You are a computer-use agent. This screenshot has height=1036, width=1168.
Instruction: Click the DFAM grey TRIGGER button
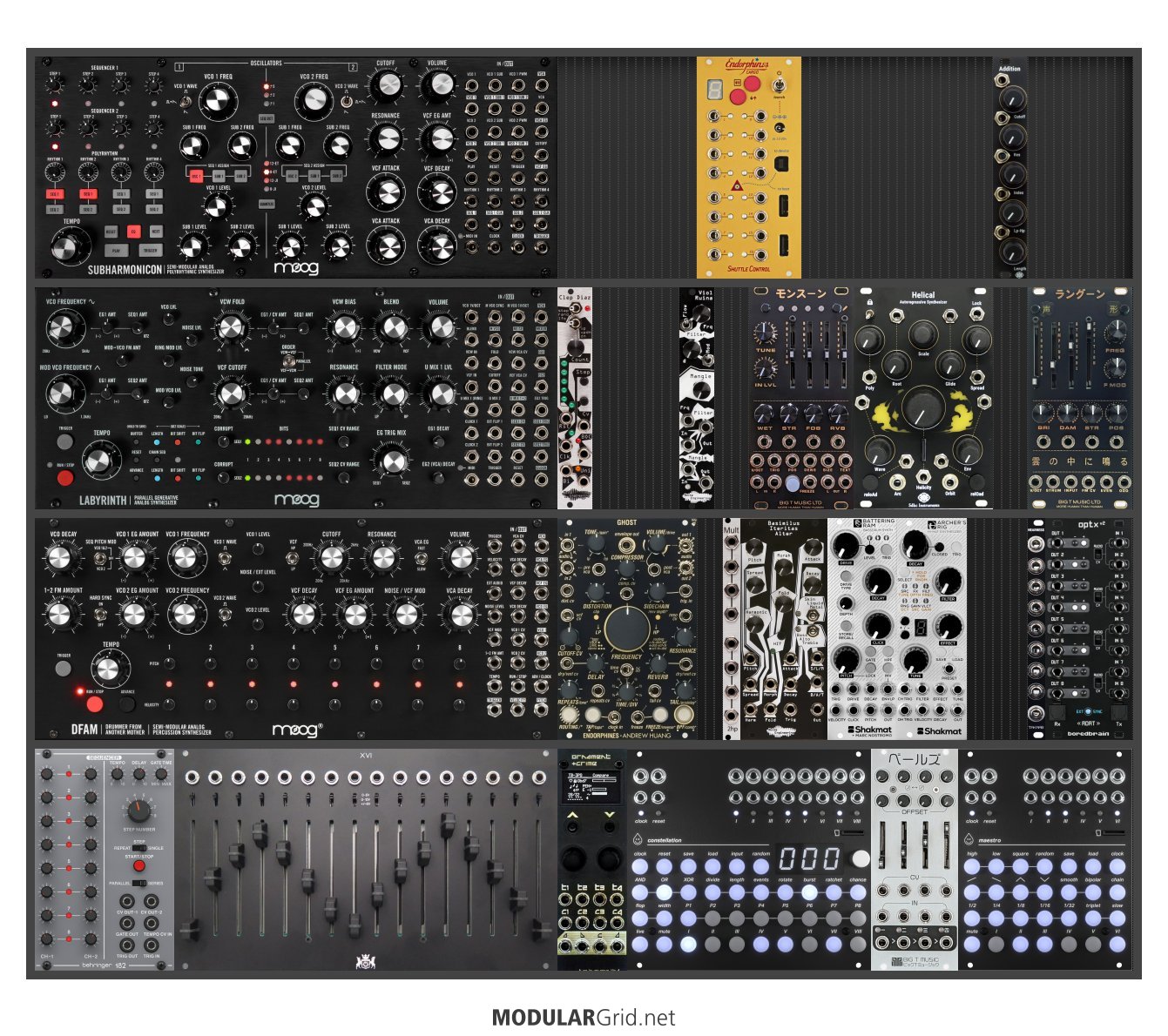tap(63, 669)
